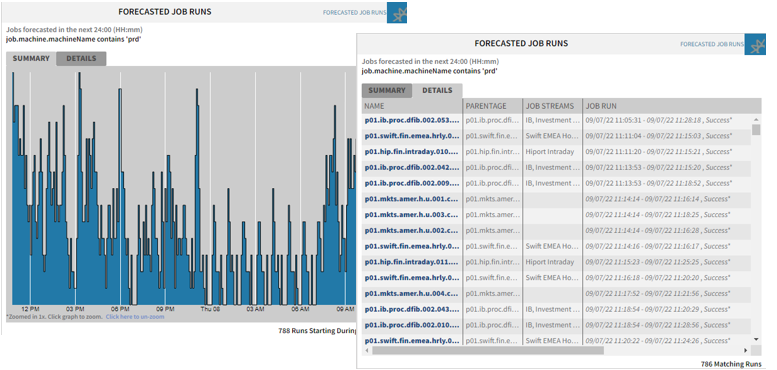This screenshot has height=370, width=777.
Task: Click the down arrow of the table's vertical scrollbar
Action: pos(756,339)
